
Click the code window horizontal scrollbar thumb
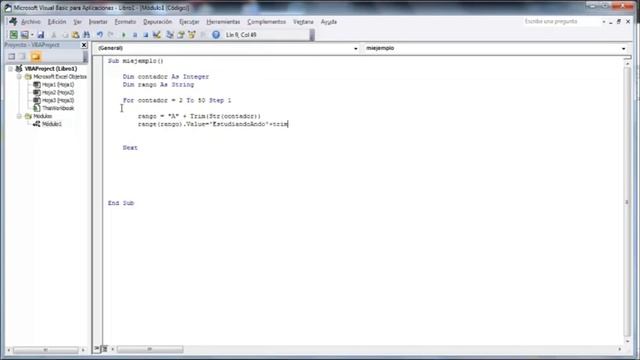150,349
